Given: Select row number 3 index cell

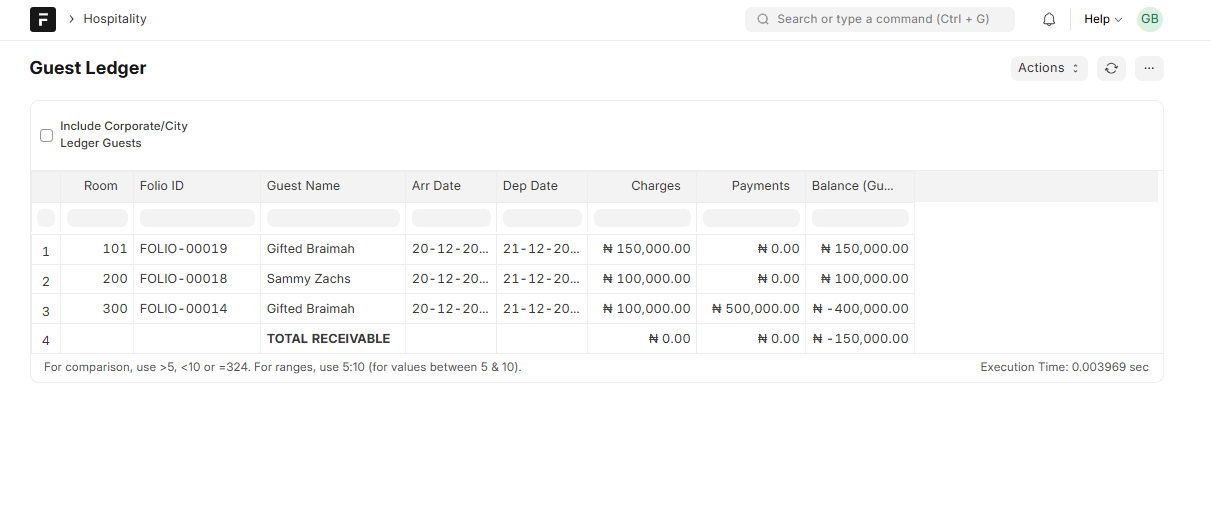Looking at the screenshot, I should 46,309.
